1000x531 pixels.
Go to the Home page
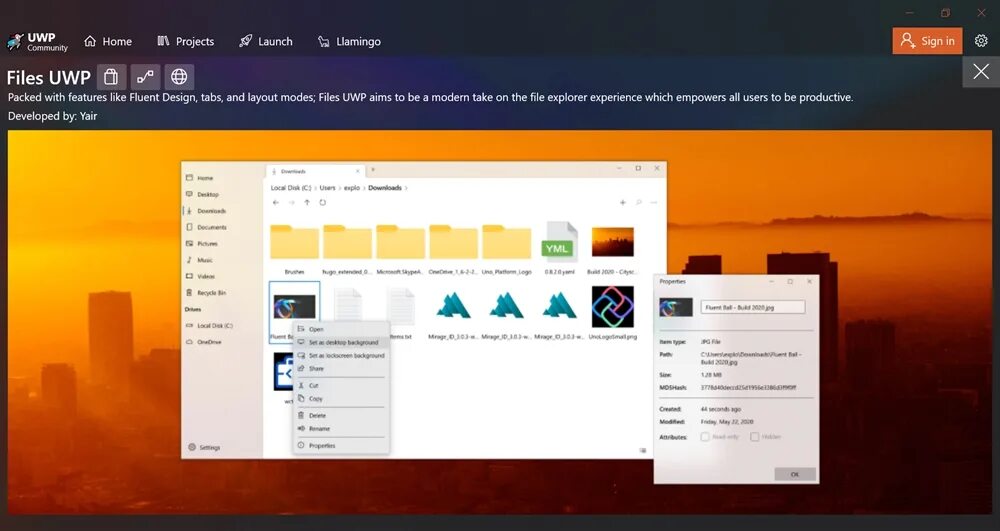point(108,41)
